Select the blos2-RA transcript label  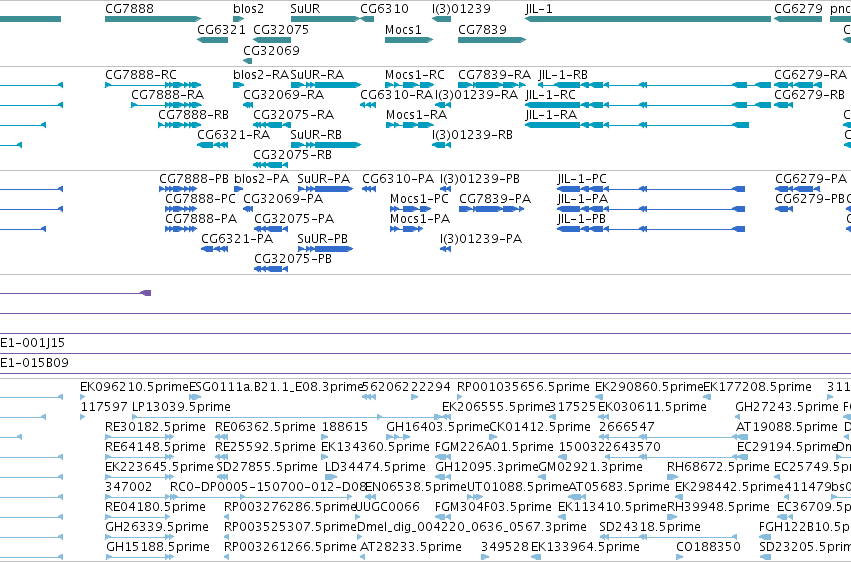coord(261,74)
